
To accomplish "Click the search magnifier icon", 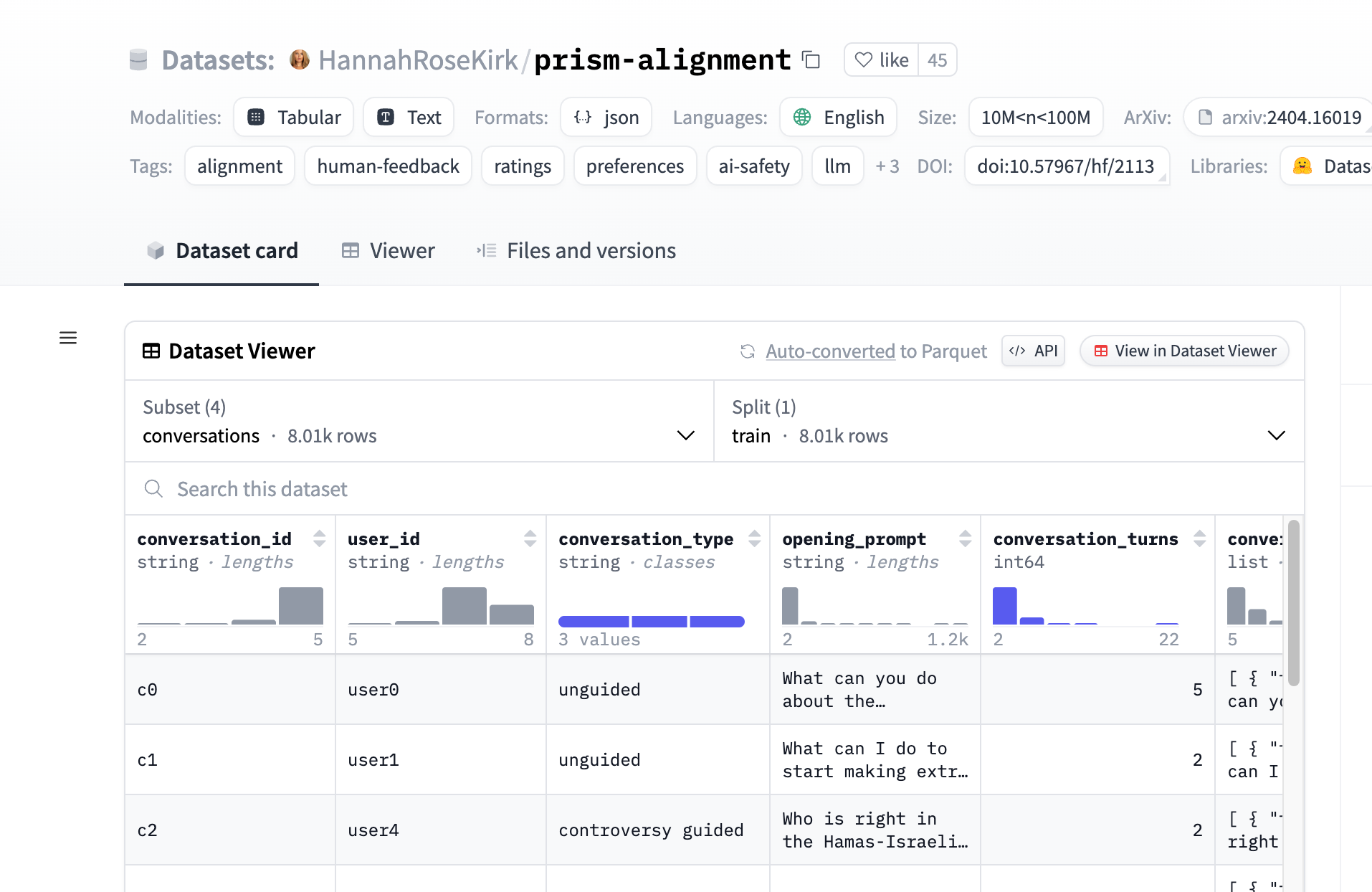I will 153,489.
